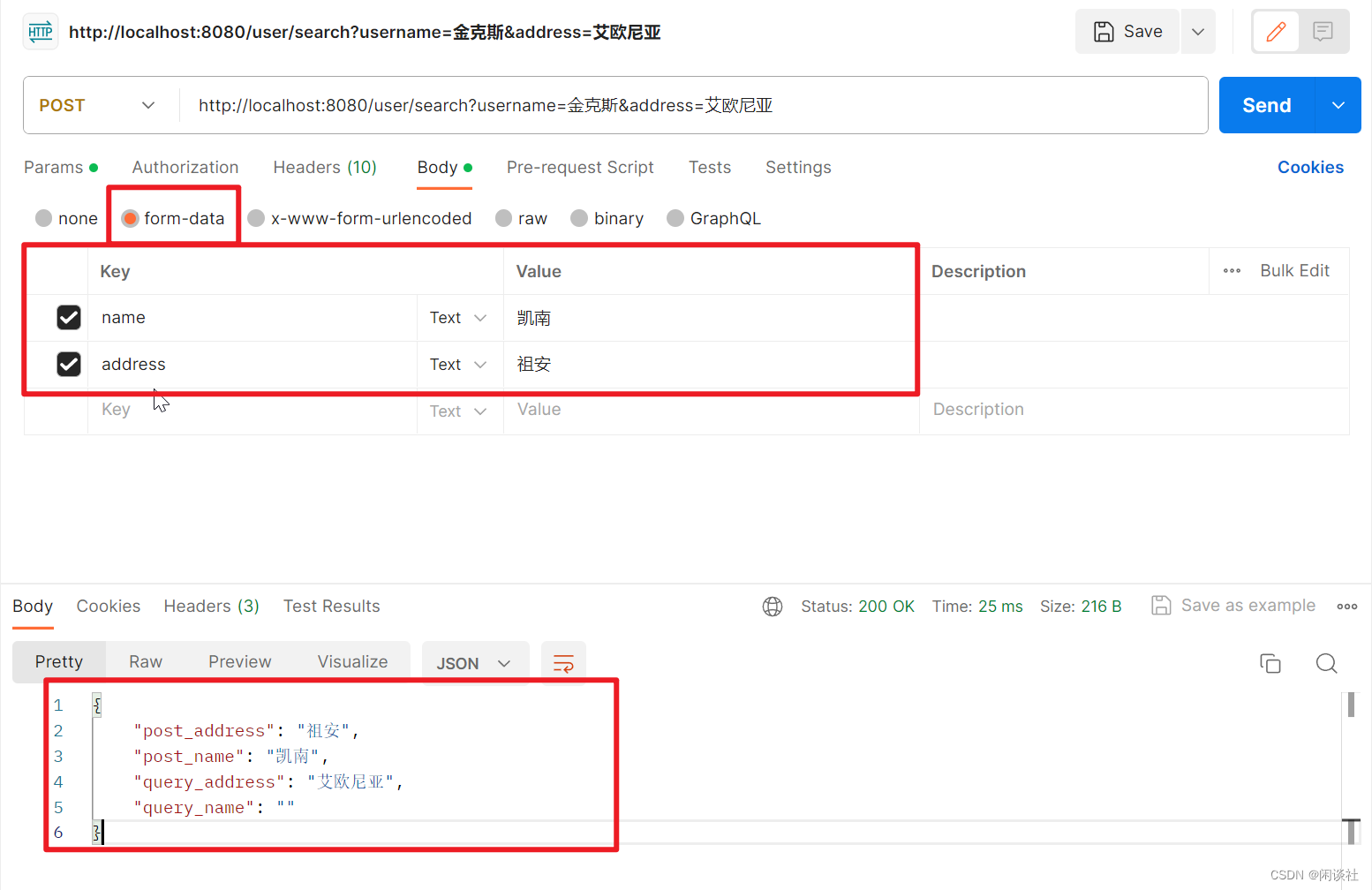Switch to response Cookies tab
1372x890 pixels.
109,606
